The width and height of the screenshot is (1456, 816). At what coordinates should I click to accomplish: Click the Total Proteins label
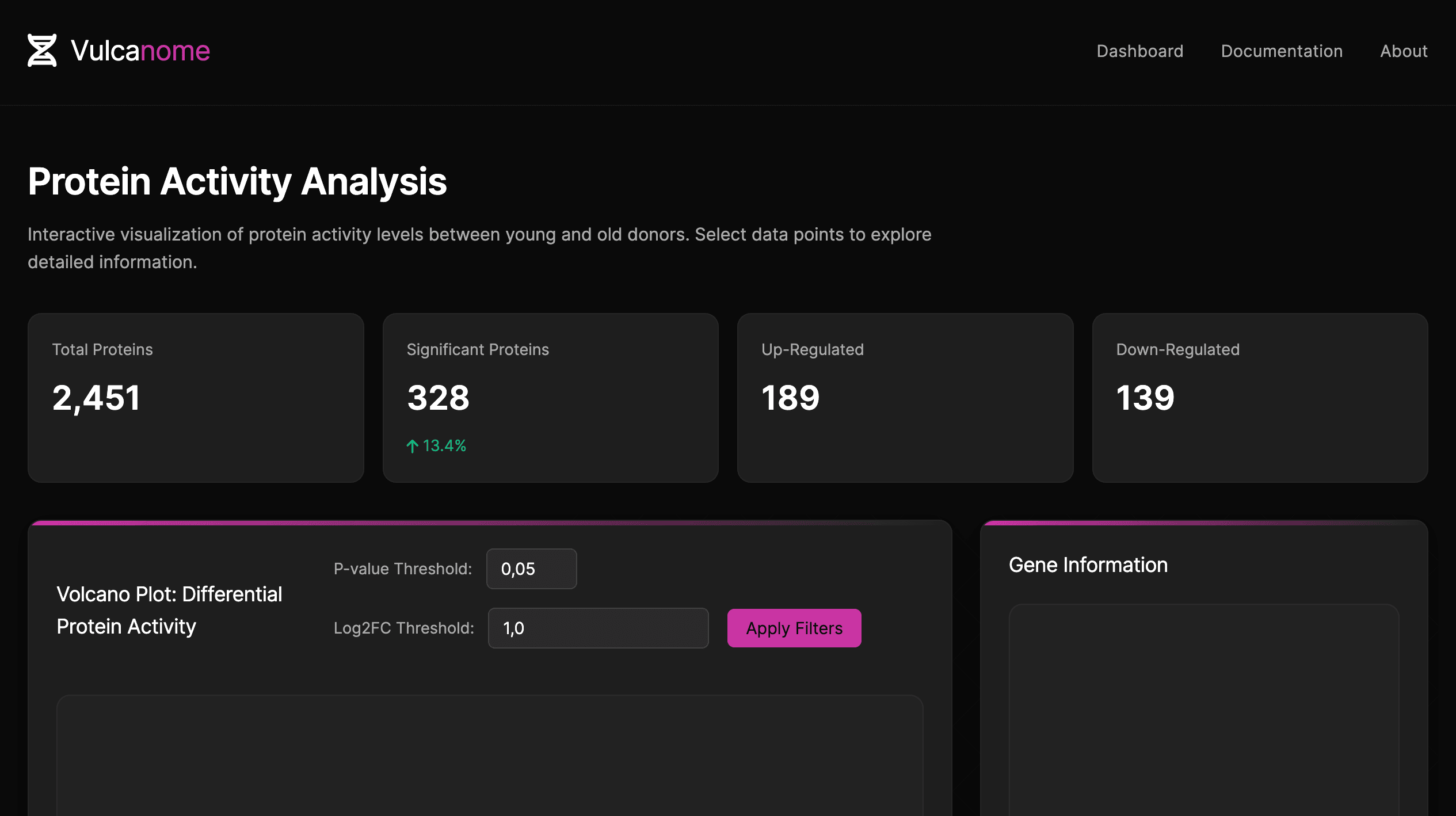102,349
